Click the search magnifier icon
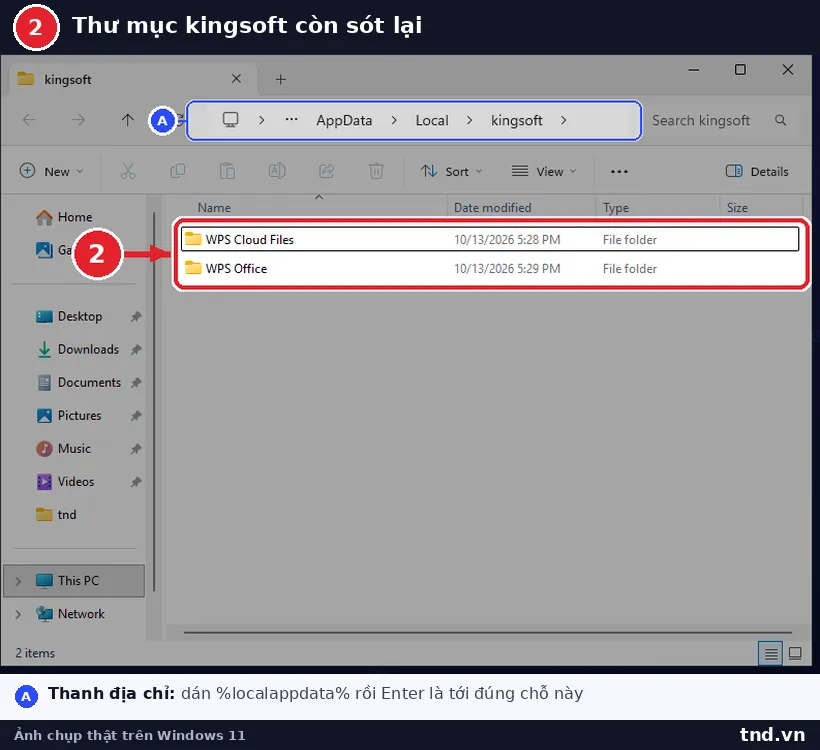The width and height of the screenshot is (820, 750). click(x=781, y=120)
